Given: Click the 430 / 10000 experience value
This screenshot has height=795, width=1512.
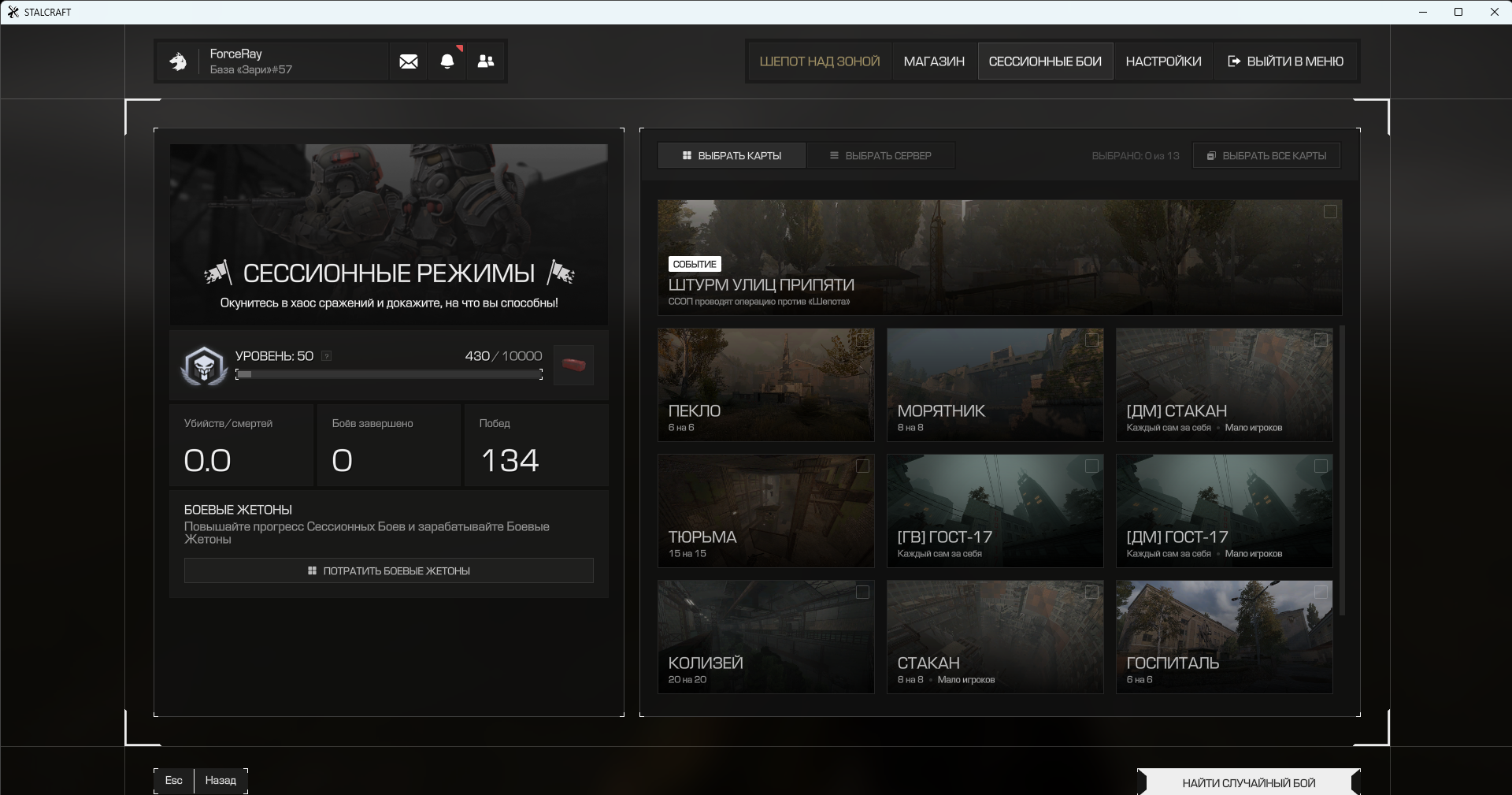Looking at the screenshot, I should click(503, 356).
